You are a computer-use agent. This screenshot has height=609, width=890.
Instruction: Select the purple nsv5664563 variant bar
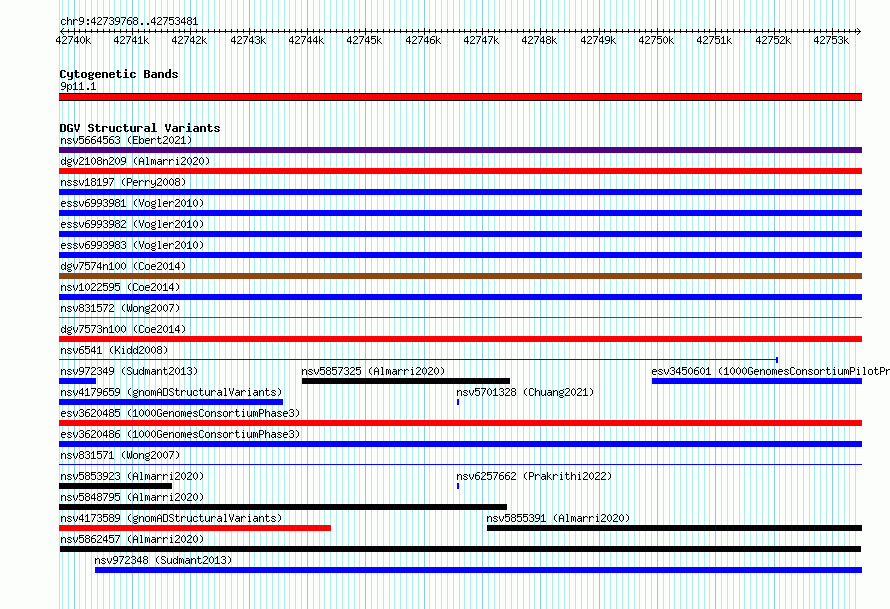(460, 150)
